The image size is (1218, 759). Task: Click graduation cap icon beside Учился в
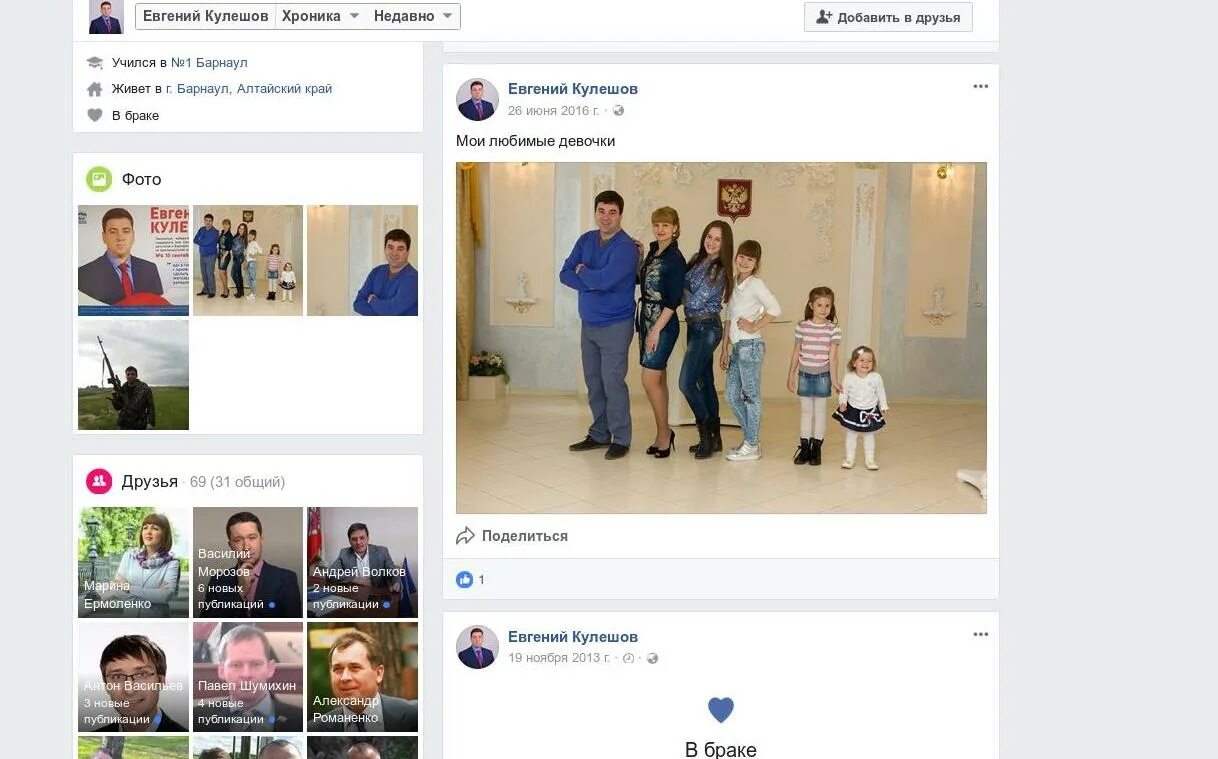(95, 63)
